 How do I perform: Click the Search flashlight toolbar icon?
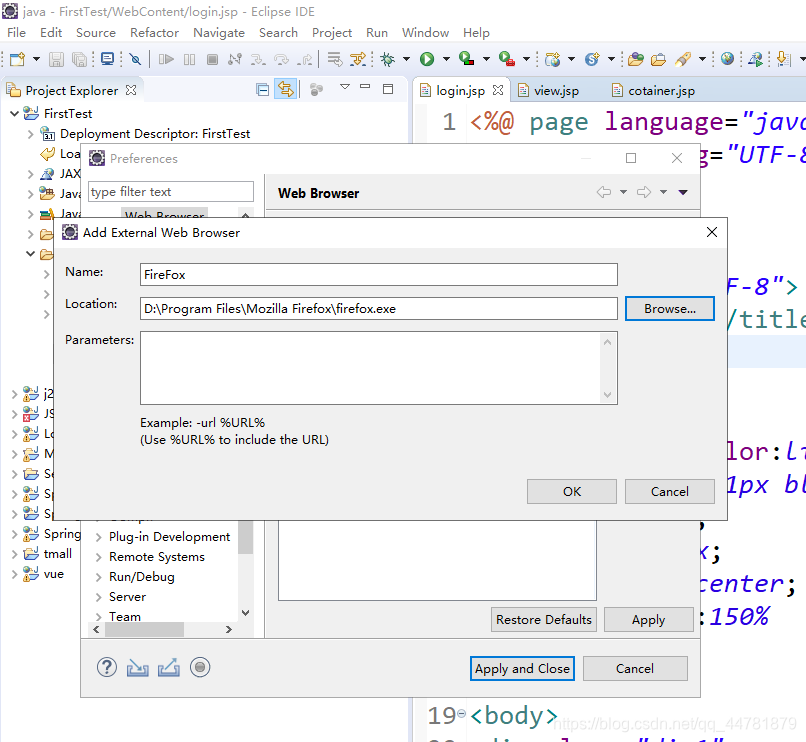pyautogui.click(x=683, y=59)
